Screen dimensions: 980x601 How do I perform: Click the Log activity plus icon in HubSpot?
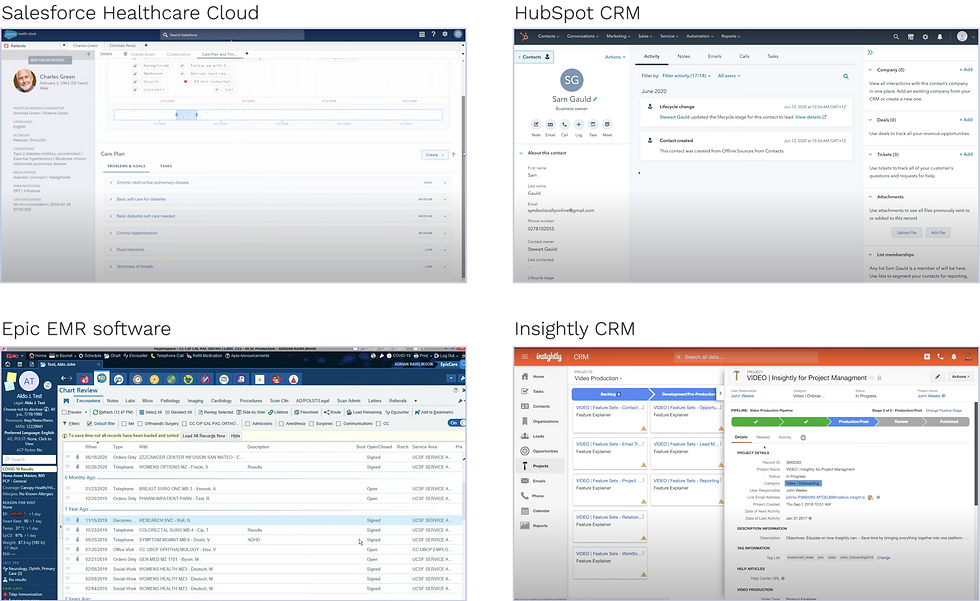point(579,124)
